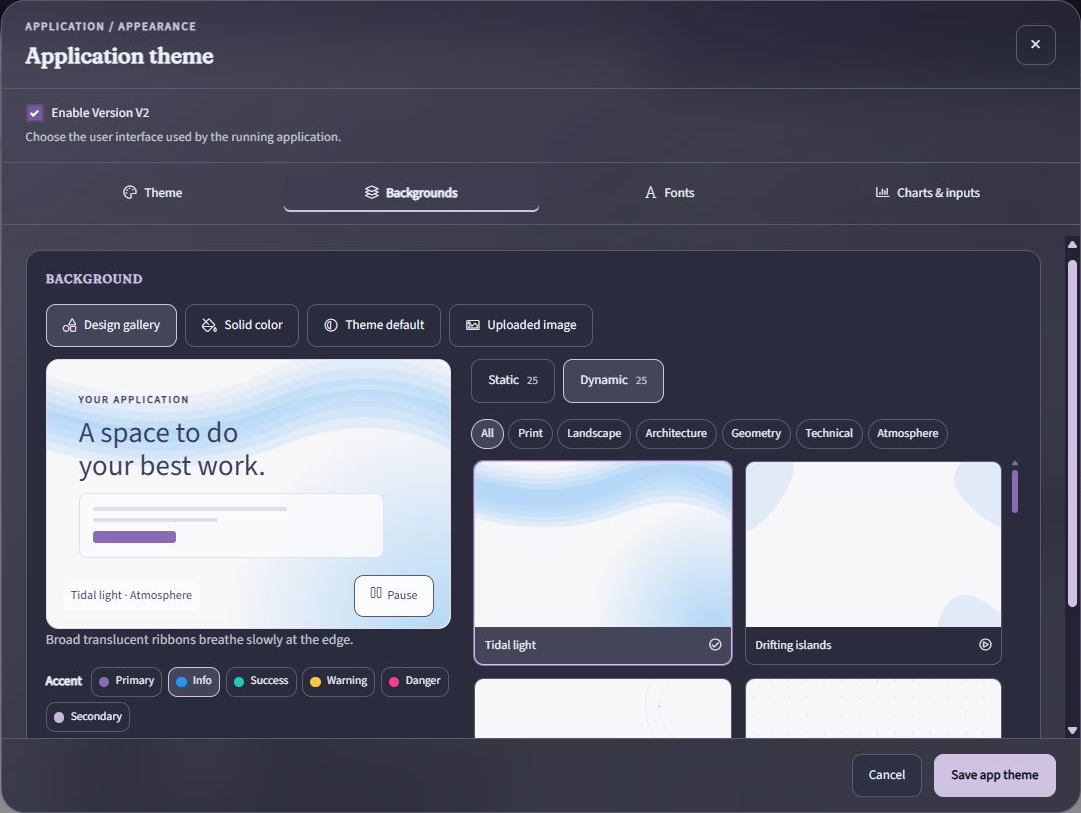1081x813 pixels.
Task: Click the contrast circle icon in Theme default
Action: tap(331, 325)
